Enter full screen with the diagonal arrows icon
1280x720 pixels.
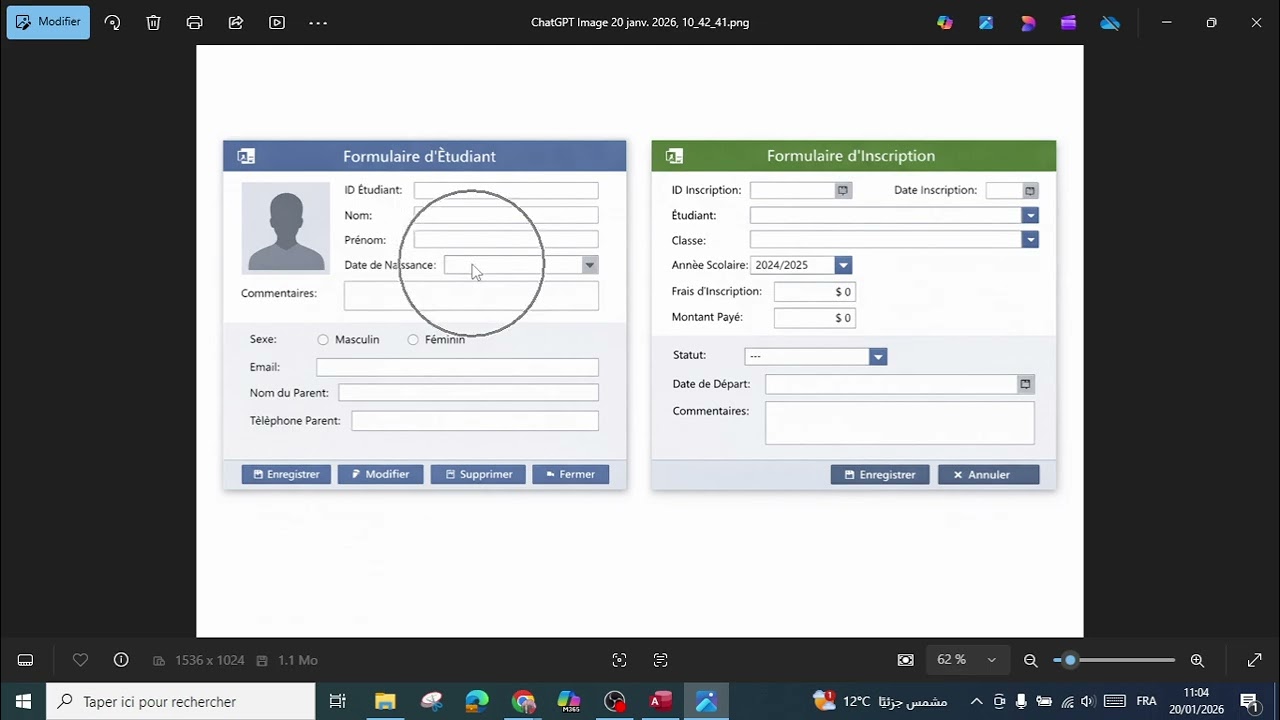1255,660
